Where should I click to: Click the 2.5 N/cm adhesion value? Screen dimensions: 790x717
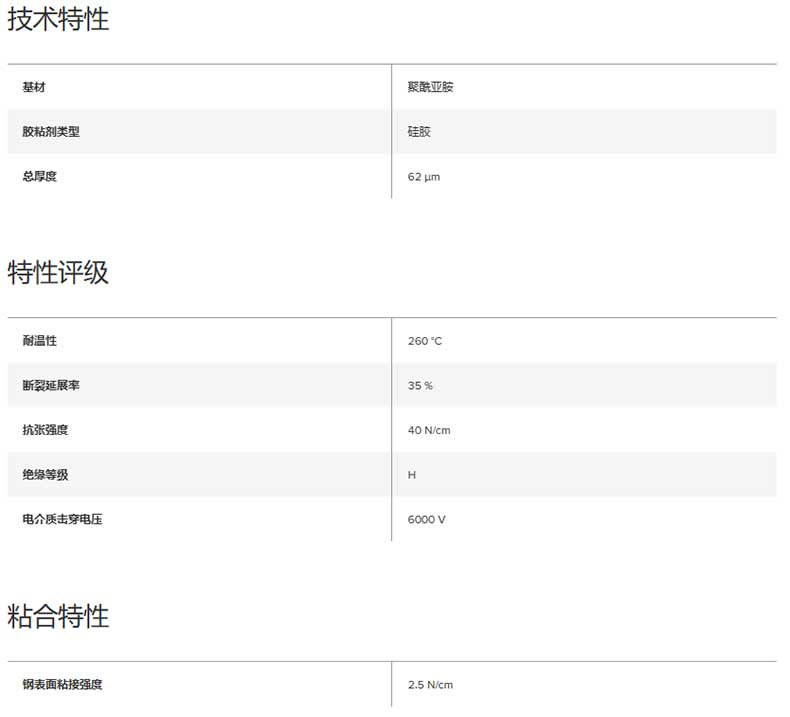click(x=431, y=685)
